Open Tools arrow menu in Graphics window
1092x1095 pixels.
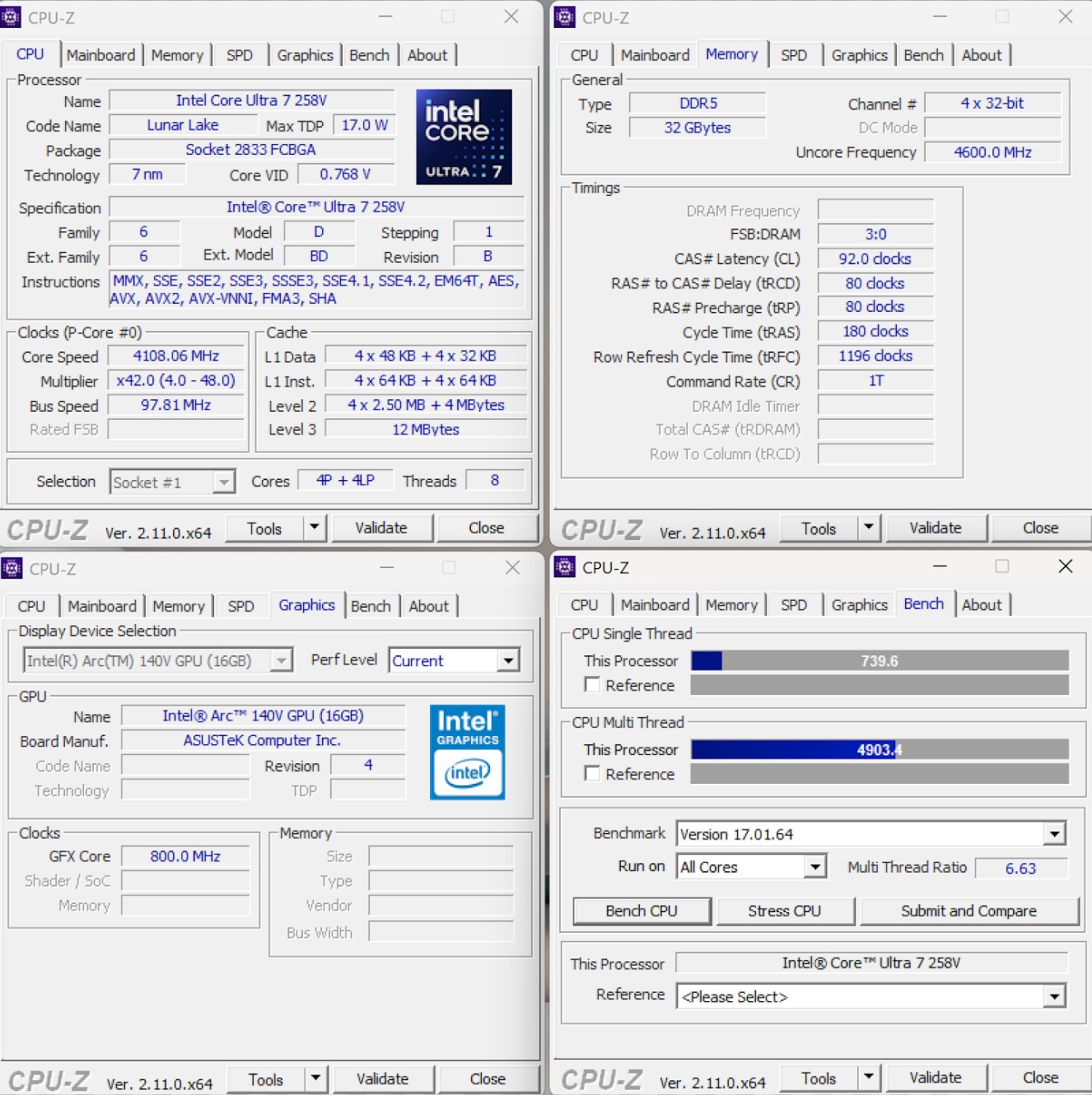315,1079
